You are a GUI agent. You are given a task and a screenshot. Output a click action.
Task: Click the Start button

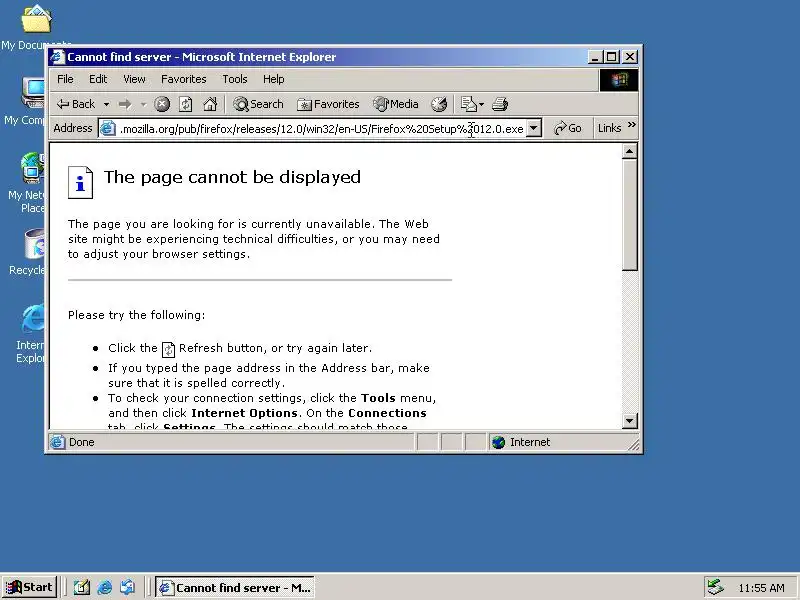click(x=29, y=587)
